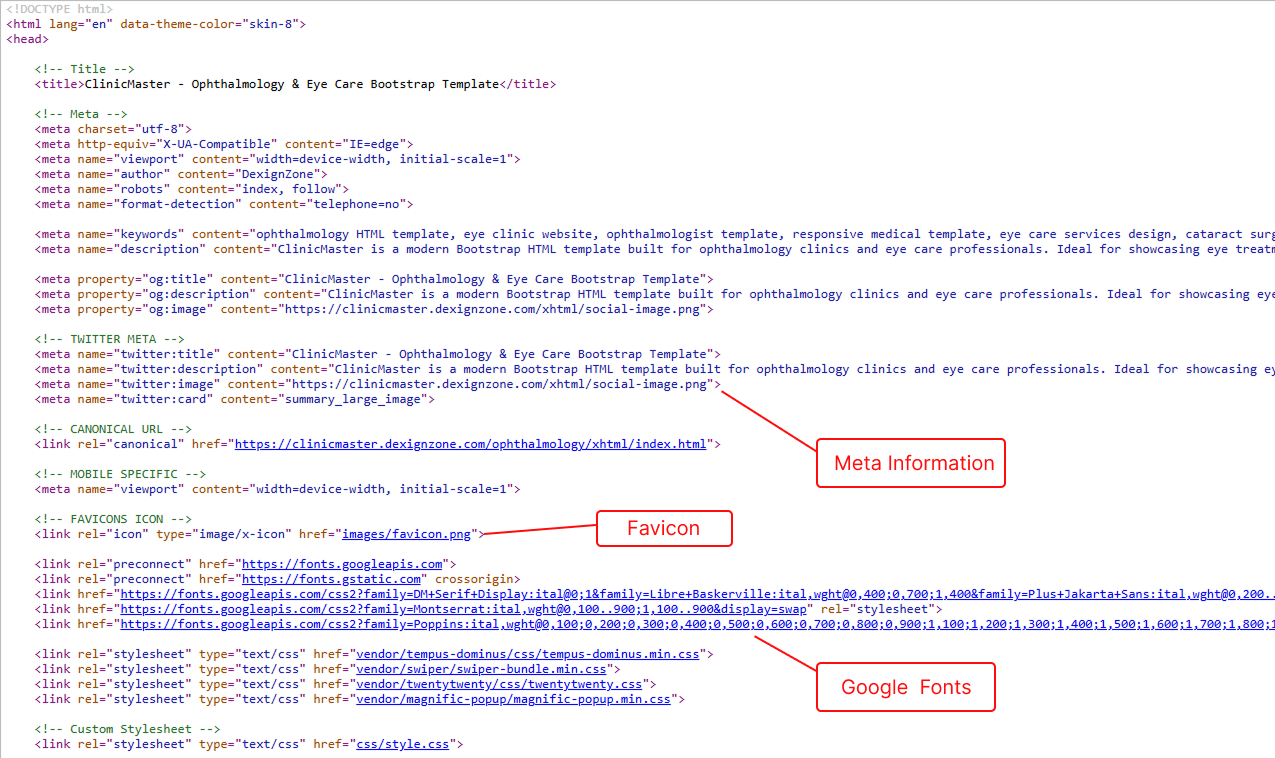Image resolution: width=1275 pixels, height=758 pixels.
Task: Select the Google Fonts annotation box
Action: click(x=905, y=687)
